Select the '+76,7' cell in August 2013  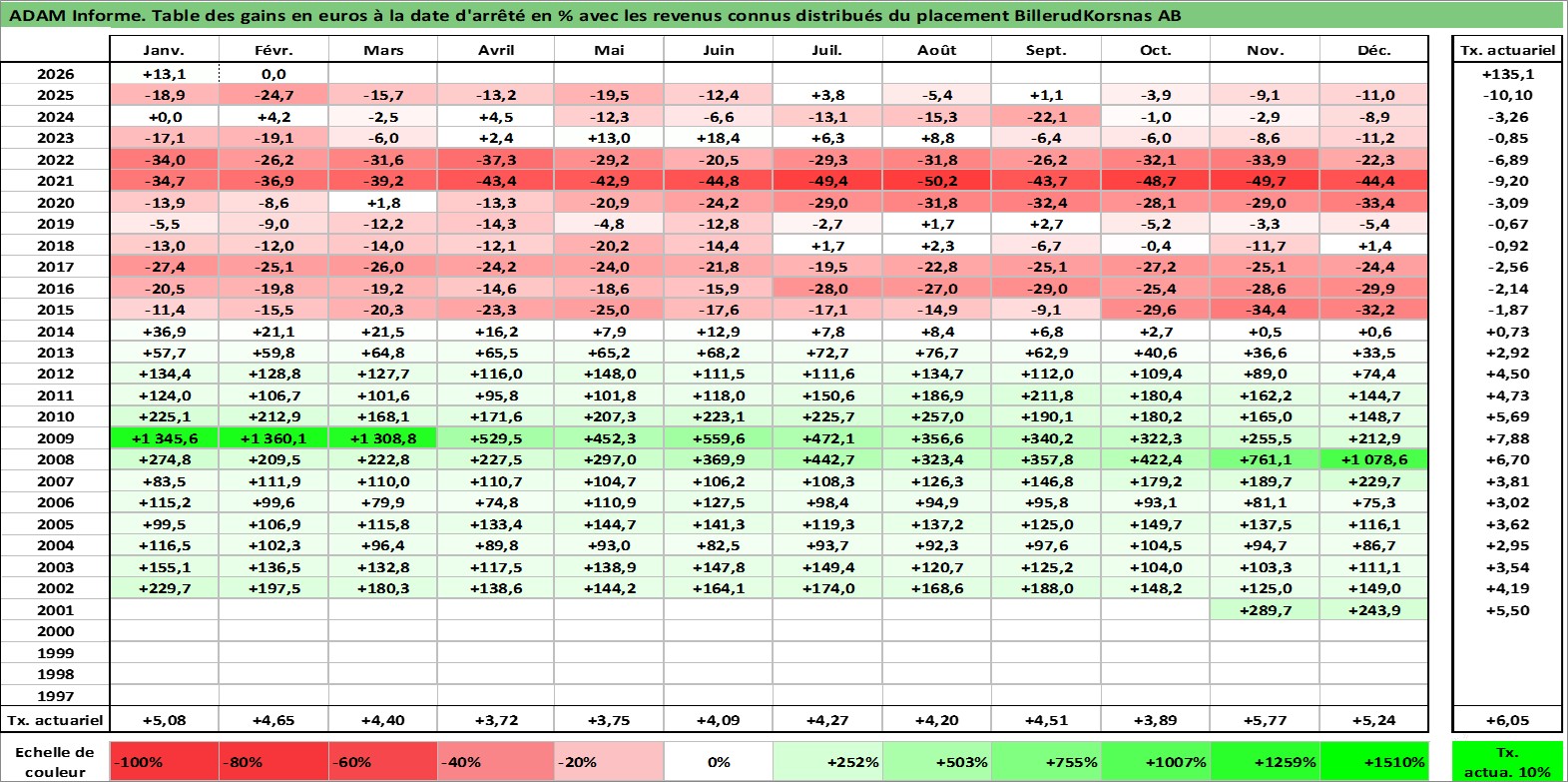(x=937, y=353)
